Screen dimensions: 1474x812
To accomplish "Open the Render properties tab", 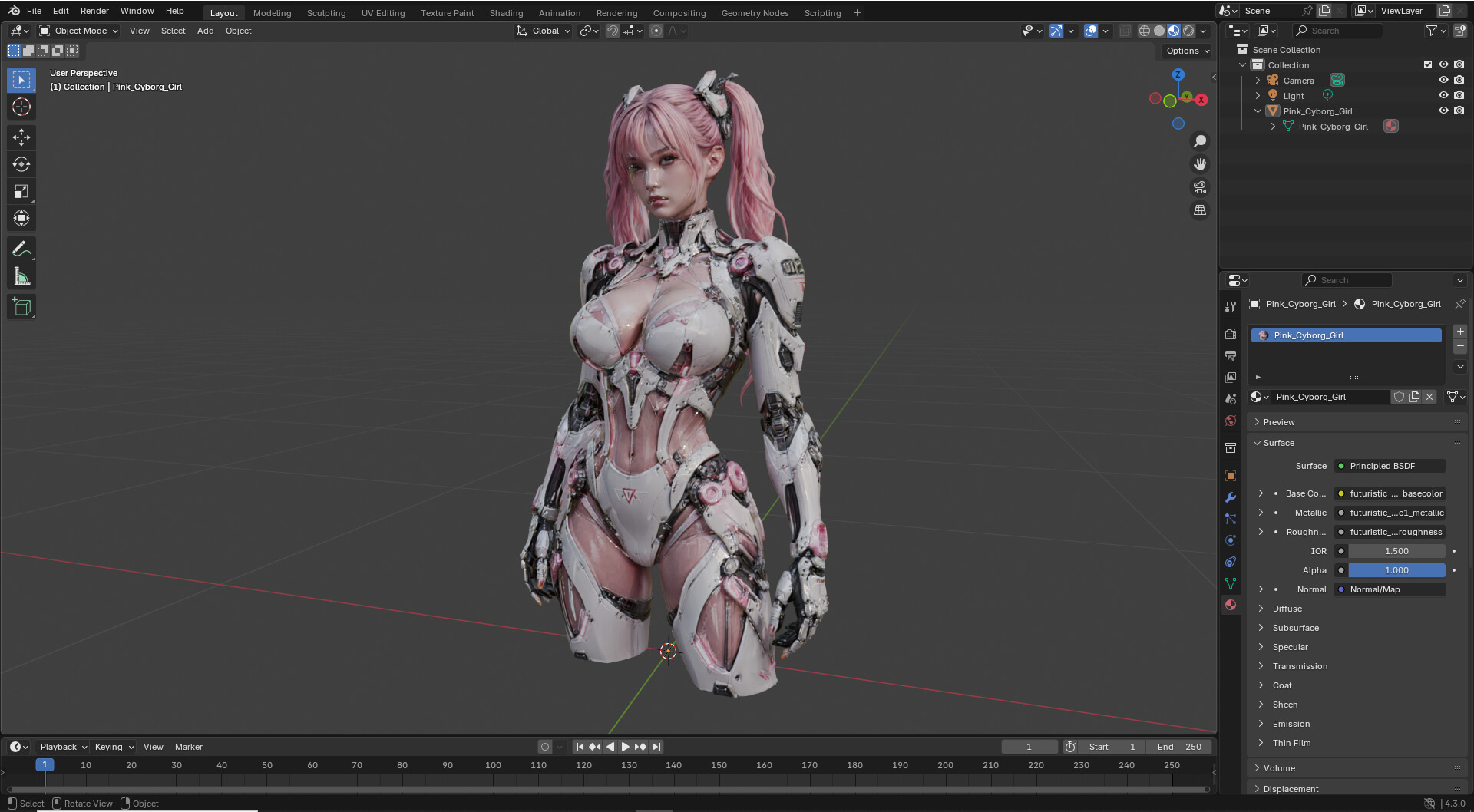I will (1231, 335).
